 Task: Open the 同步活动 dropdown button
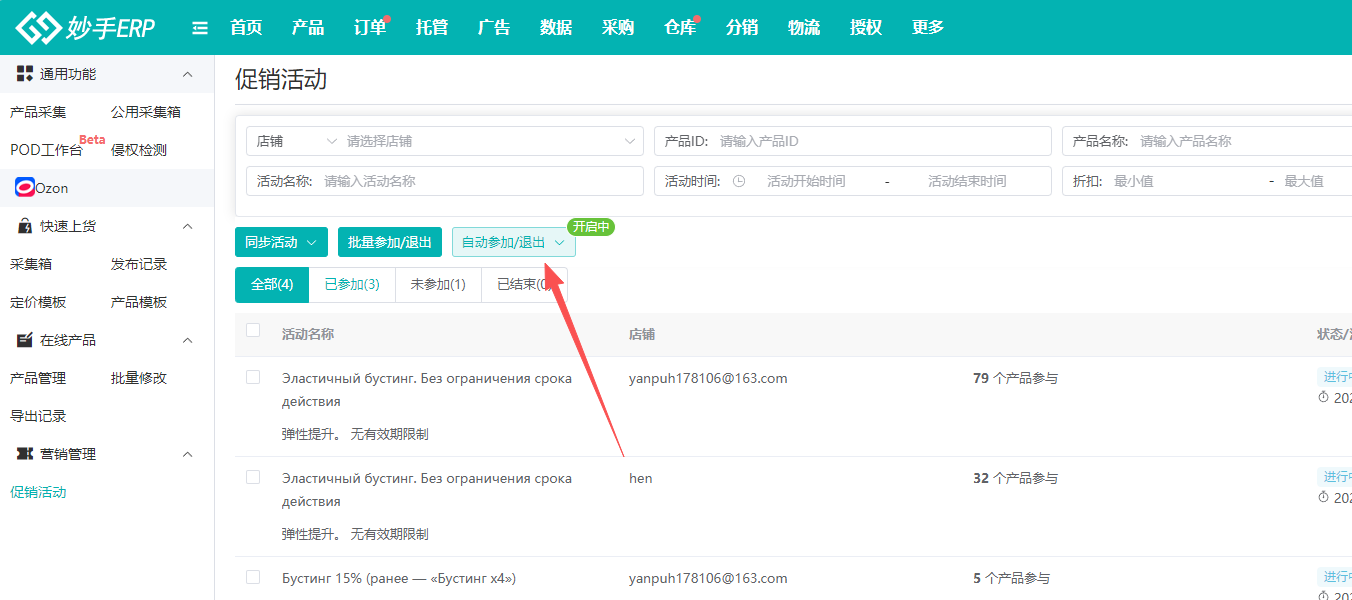pos(281,242)
